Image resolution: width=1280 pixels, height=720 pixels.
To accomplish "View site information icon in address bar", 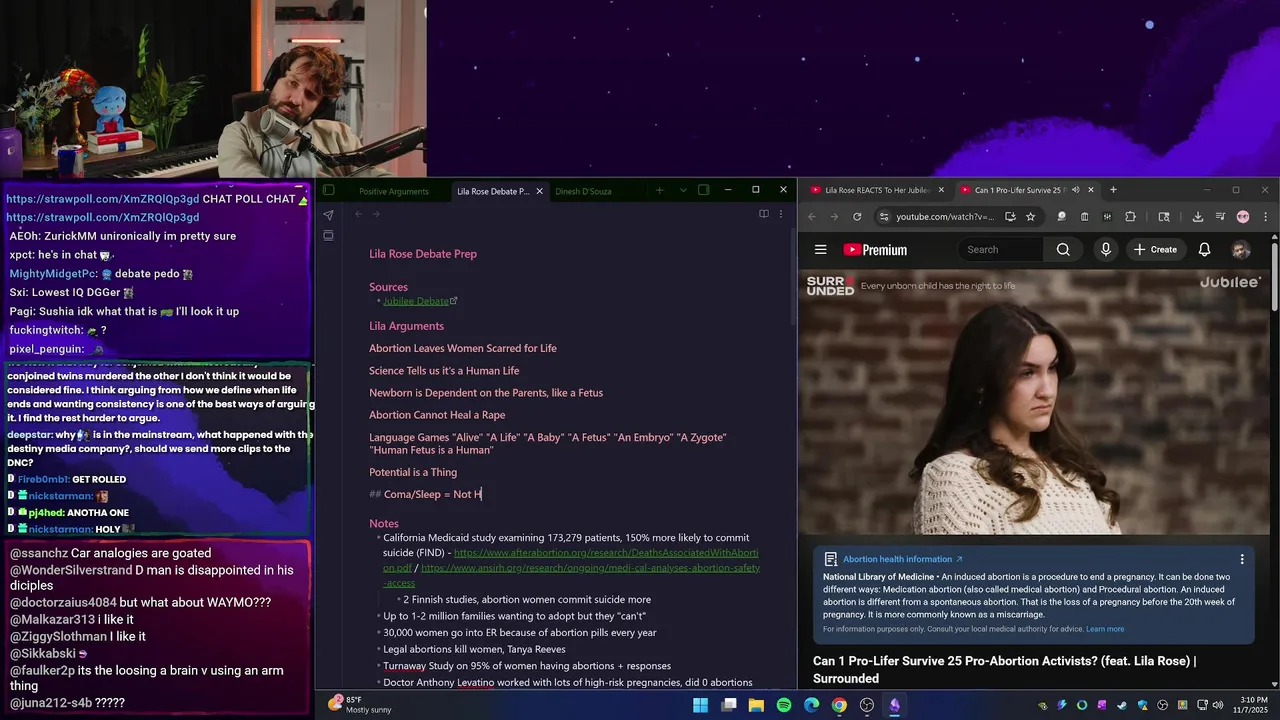I will tap(883, 216).
